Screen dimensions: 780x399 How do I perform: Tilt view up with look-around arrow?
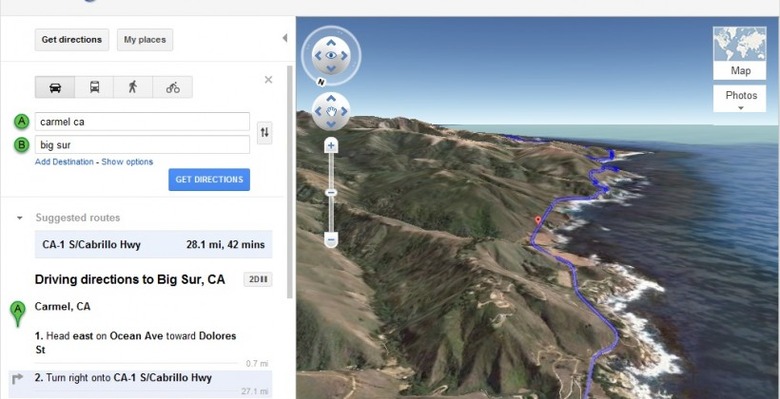click(331, 43)
